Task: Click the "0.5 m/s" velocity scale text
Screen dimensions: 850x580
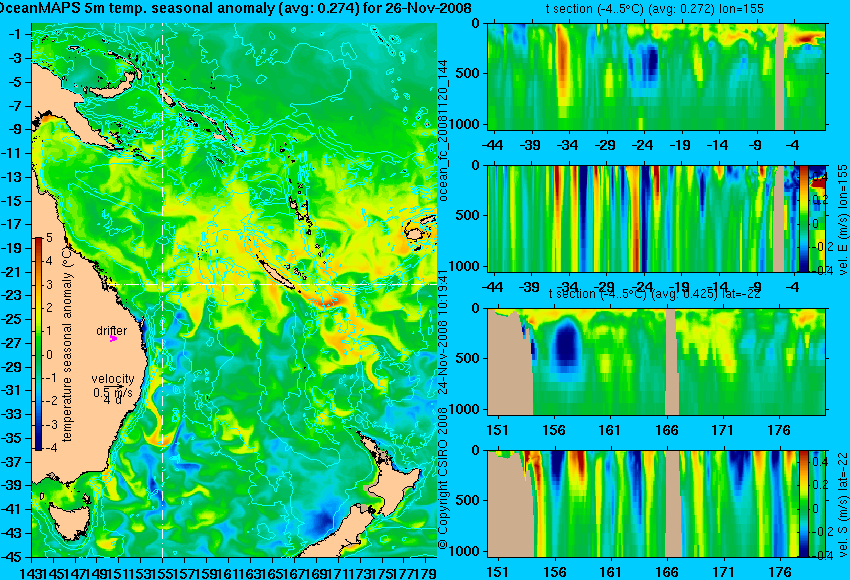Action: tap(113, 392)
